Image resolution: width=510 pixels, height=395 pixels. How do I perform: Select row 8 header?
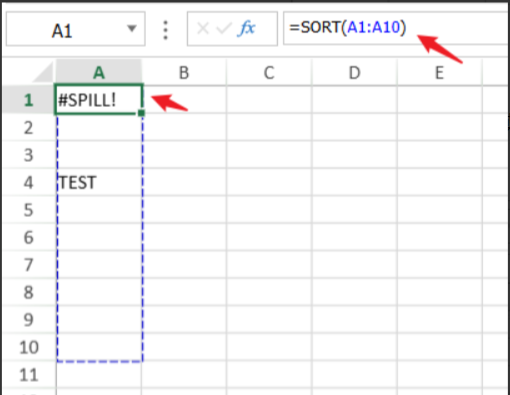click(28, 292)
